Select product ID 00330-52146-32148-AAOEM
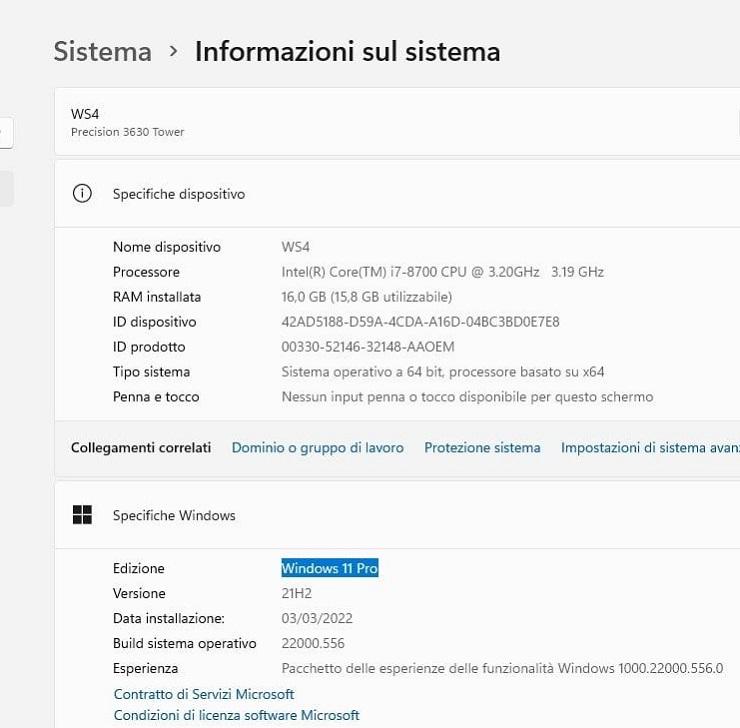 coord(368,347)
